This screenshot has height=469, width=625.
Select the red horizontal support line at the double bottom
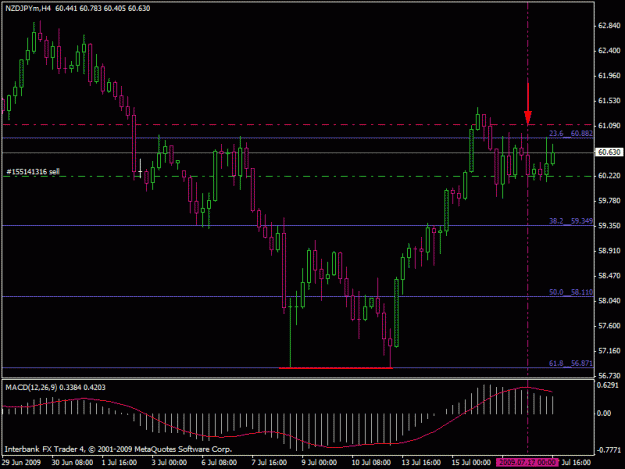[336, 368]
